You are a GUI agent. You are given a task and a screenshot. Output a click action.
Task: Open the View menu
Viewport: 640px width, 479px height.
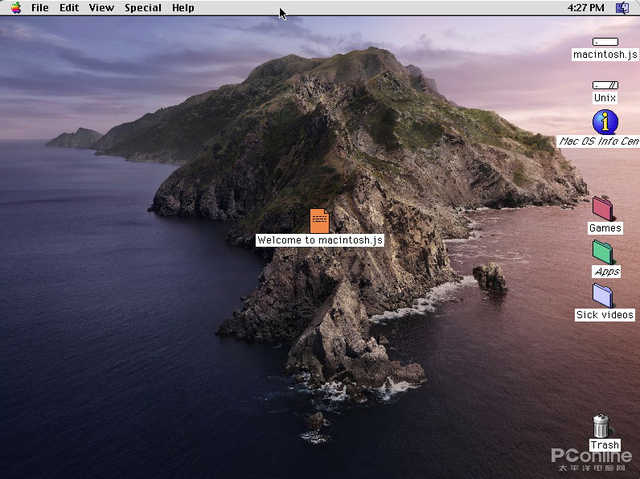point(101,8)
